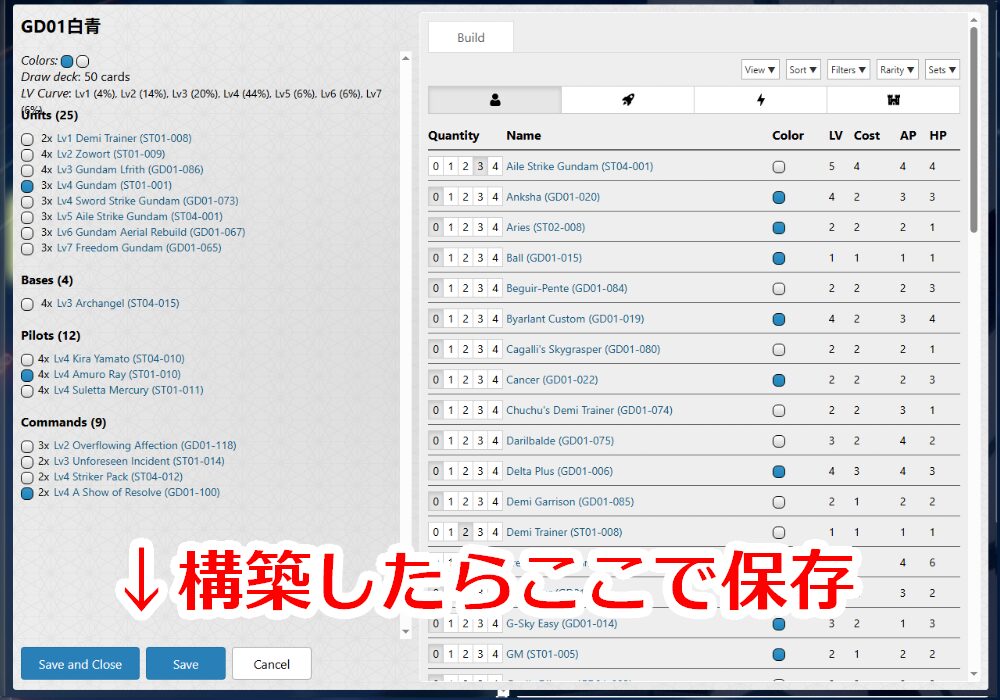Open the Sets dropdown
1000x700 pixels.
[942, 69]
